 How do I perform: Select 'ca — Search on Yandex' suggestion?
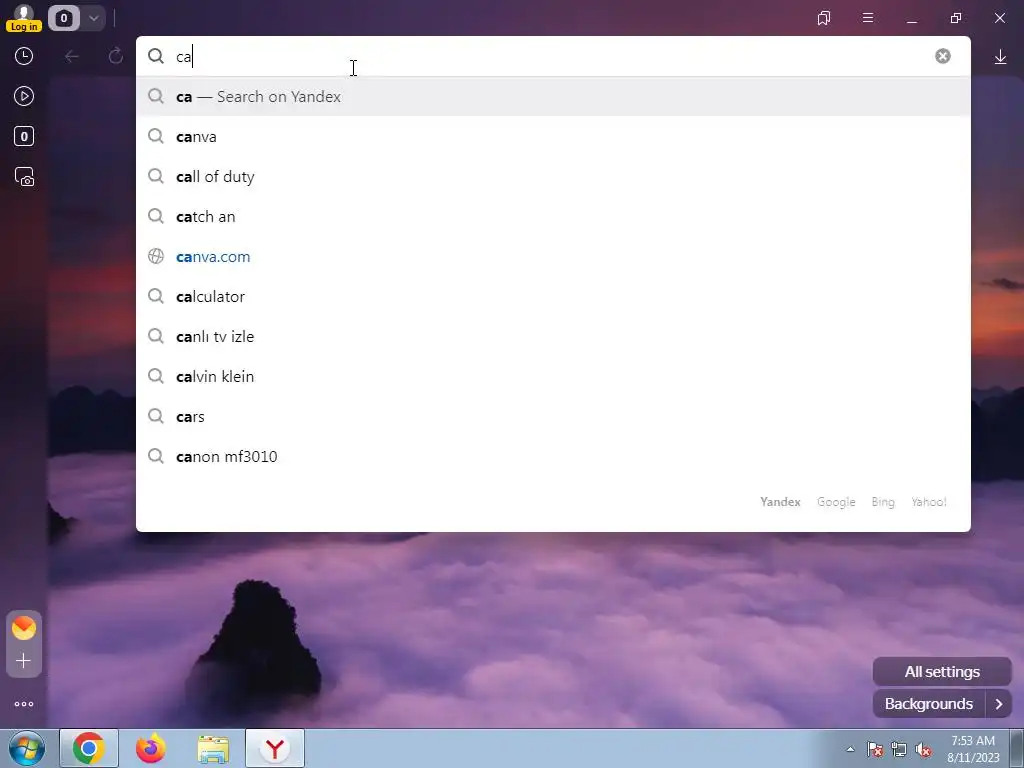[x=553, y=97]
